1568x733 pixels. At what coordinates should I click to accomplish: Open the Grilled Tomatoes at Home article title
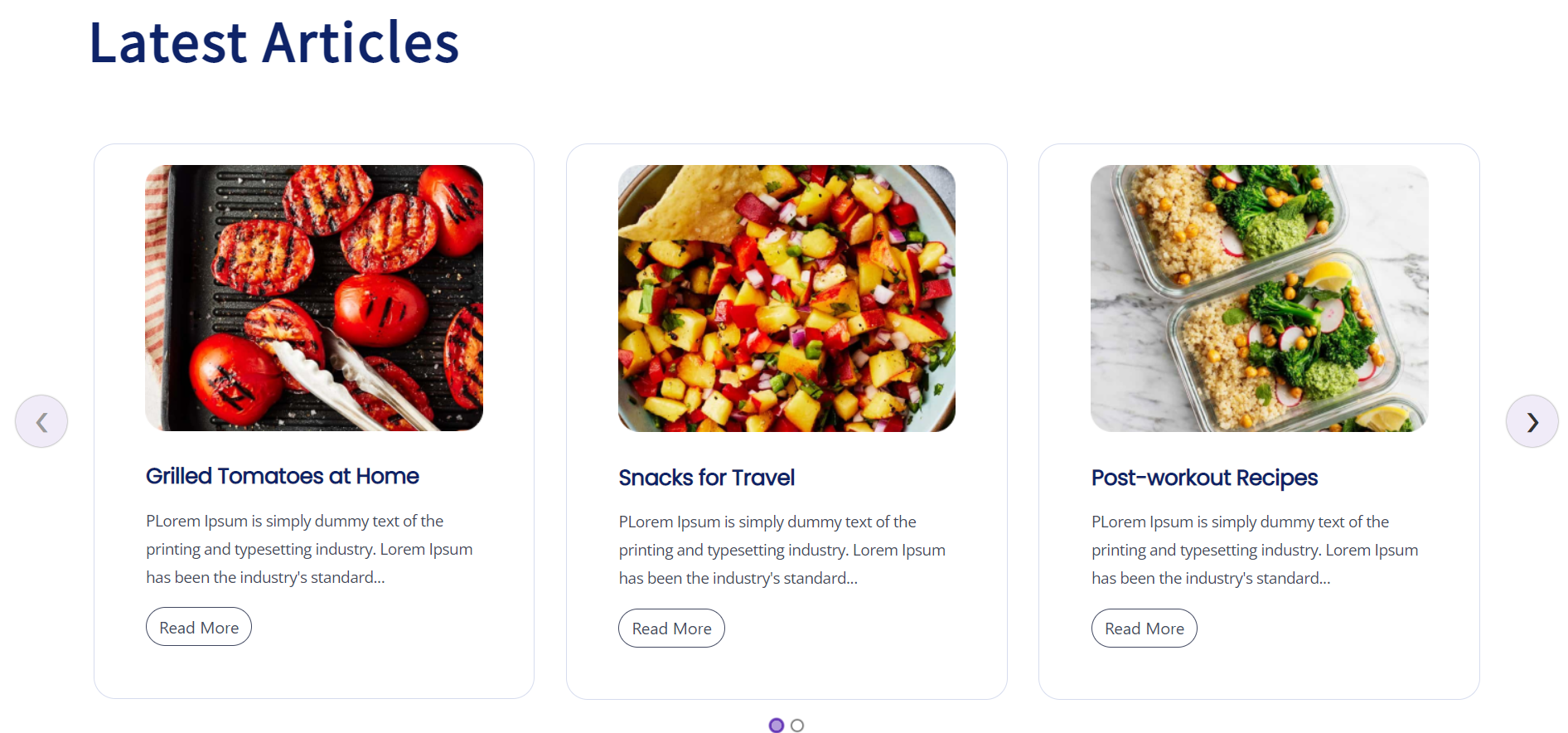pyautogui.click(x=283, y=476)
